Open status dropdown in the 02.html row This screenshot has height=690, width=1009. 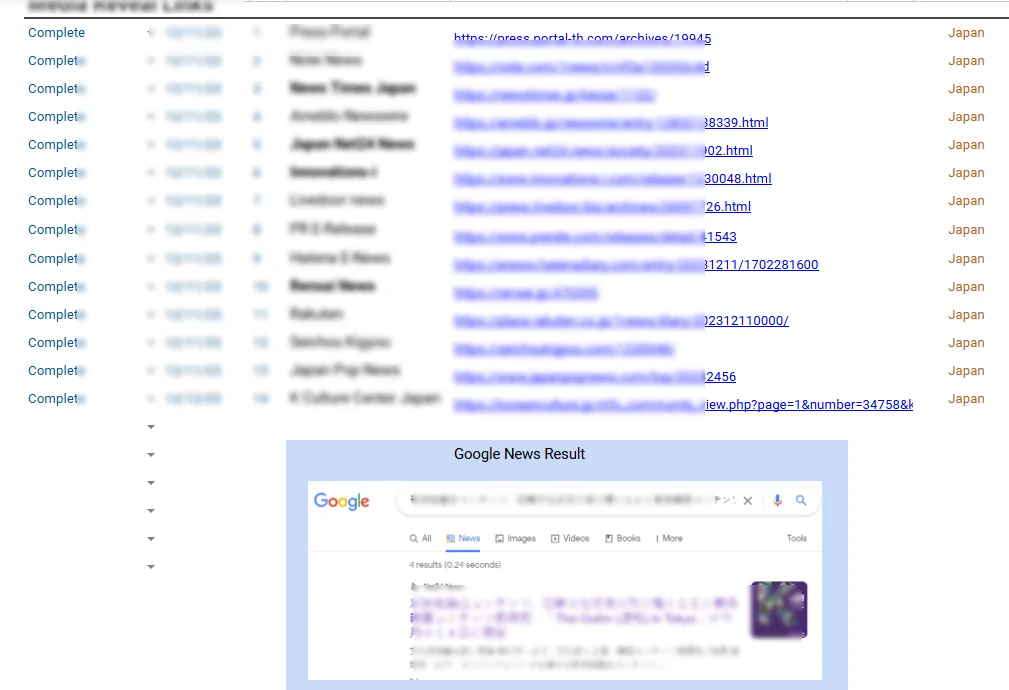pos(151,145)
